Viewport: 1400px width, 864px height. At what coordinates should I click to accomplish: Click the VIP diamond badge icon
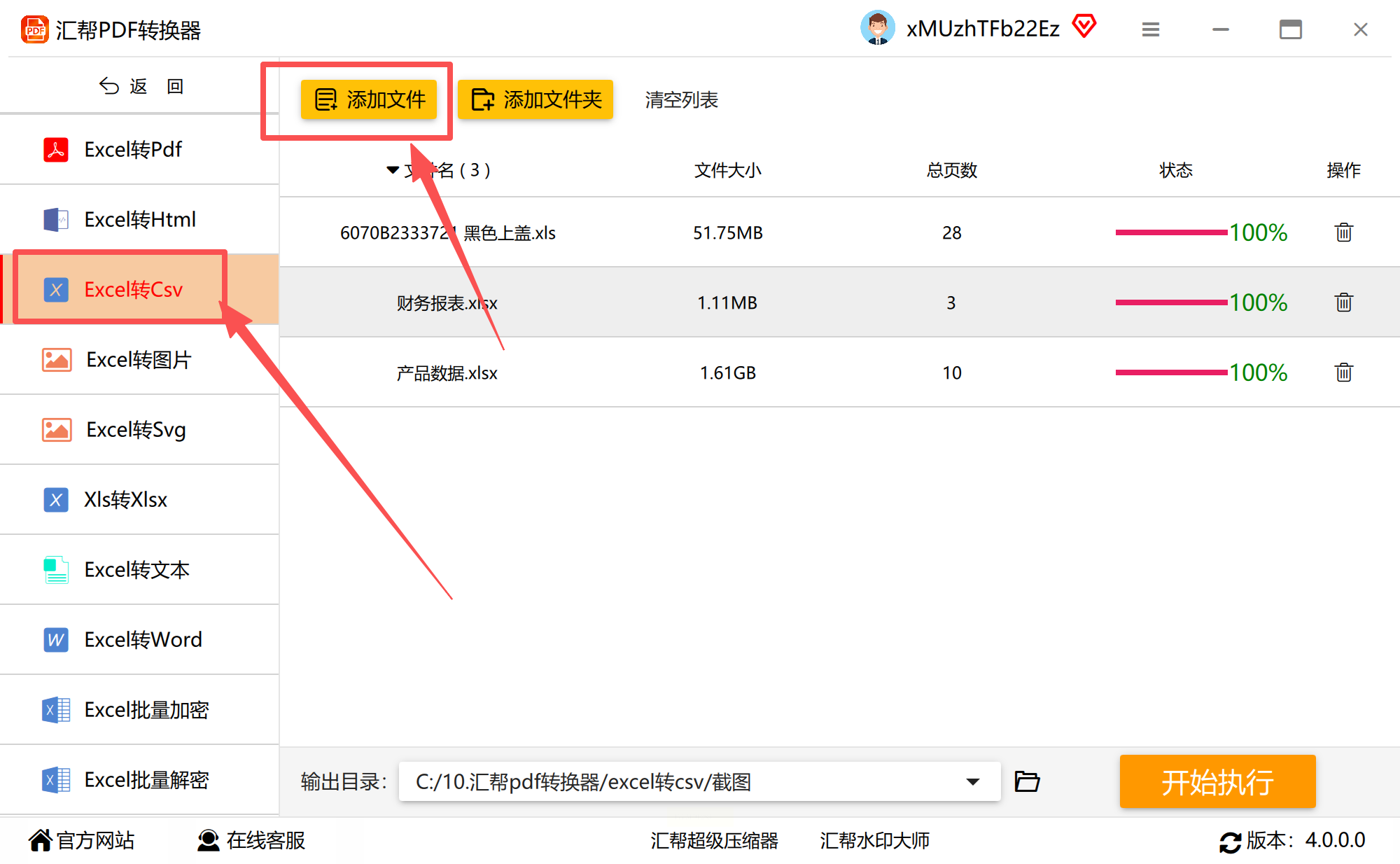(1084, 27)
